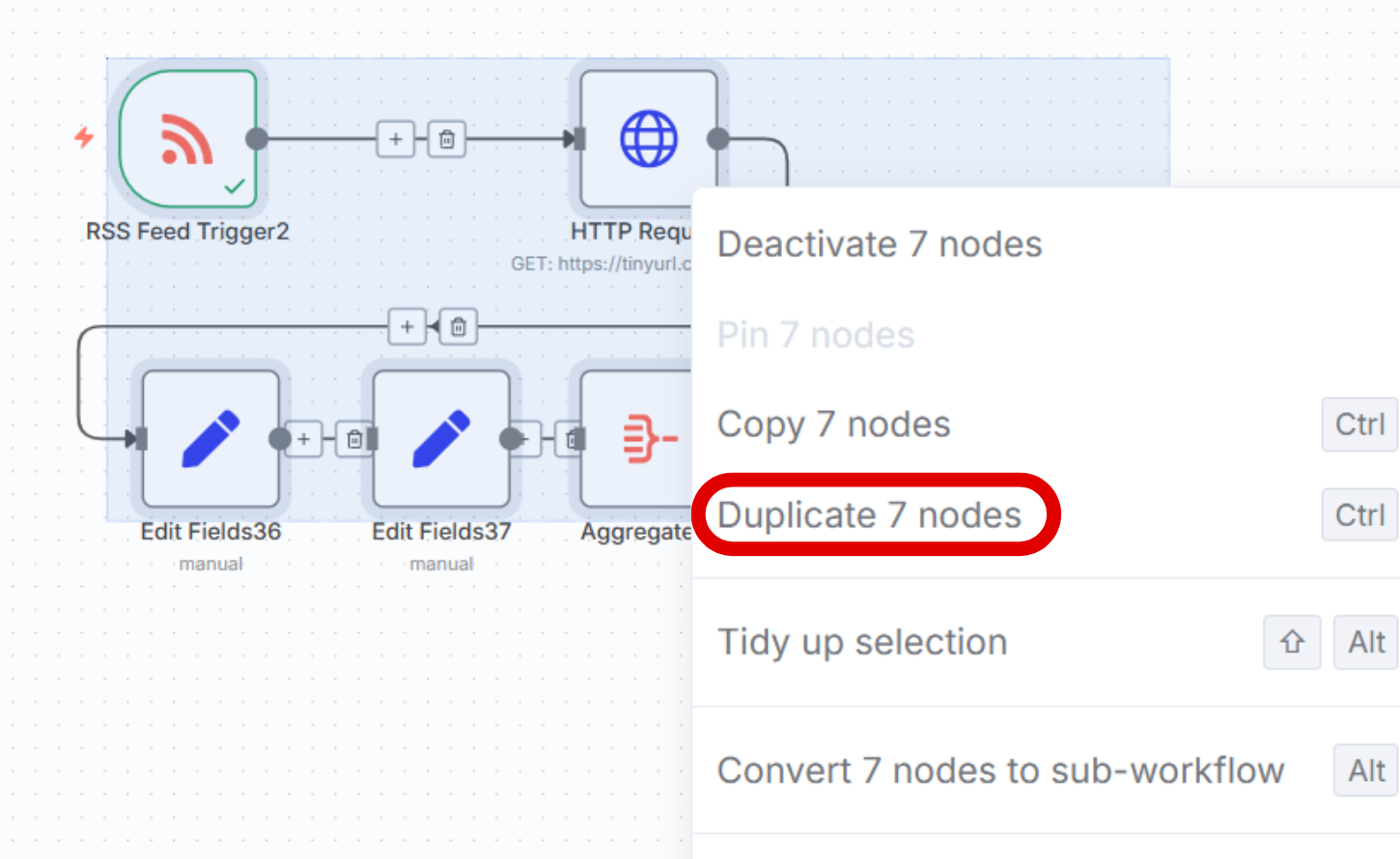Click the RSS Feed Trigger2 node icon

point(187,139)
